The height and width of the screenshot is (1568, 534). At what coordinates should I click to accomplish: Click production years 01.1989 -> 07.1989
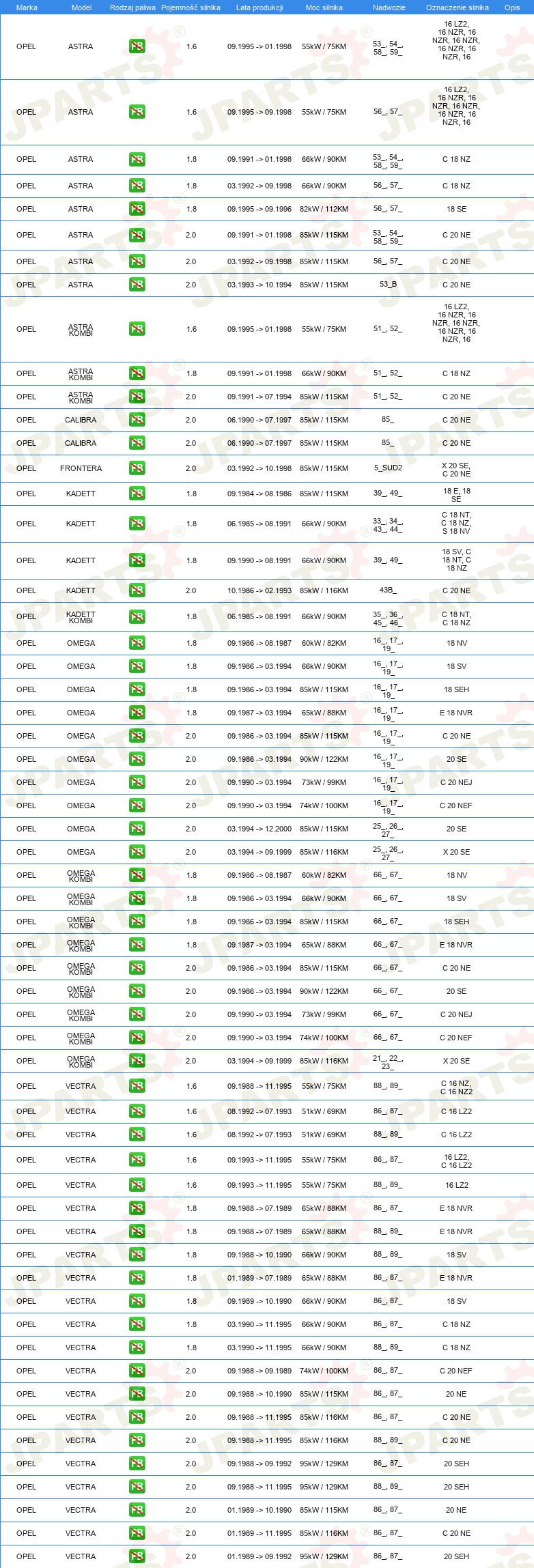pos(259,1278)
